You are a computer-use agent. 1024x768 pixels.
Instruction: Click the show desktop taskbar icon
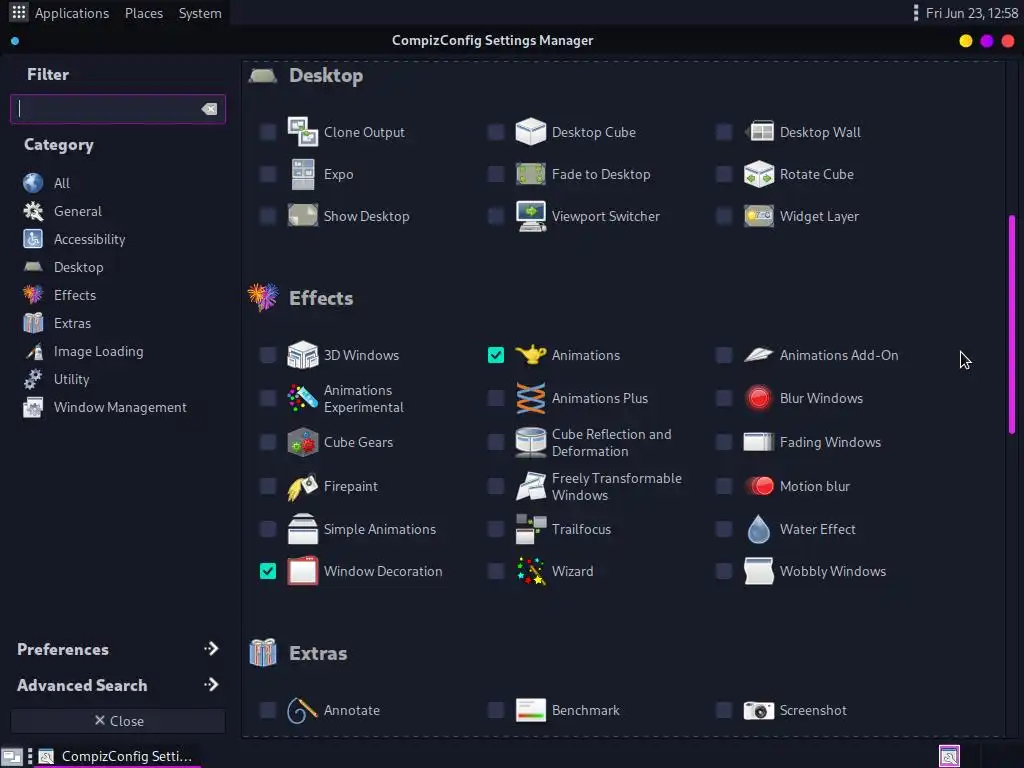12,756
